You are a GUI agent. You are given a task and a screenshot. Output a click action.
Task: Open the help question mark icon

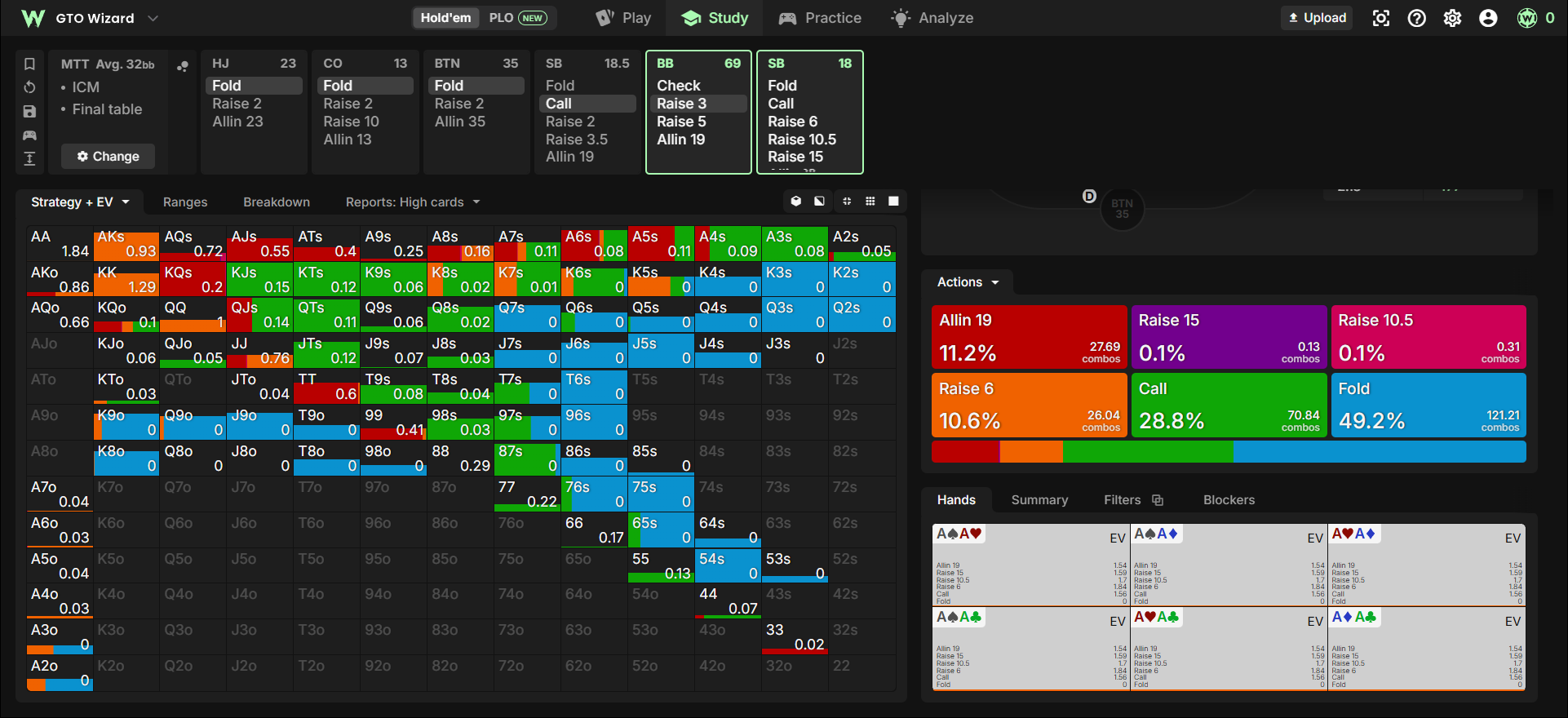[x=1417, y=18]
